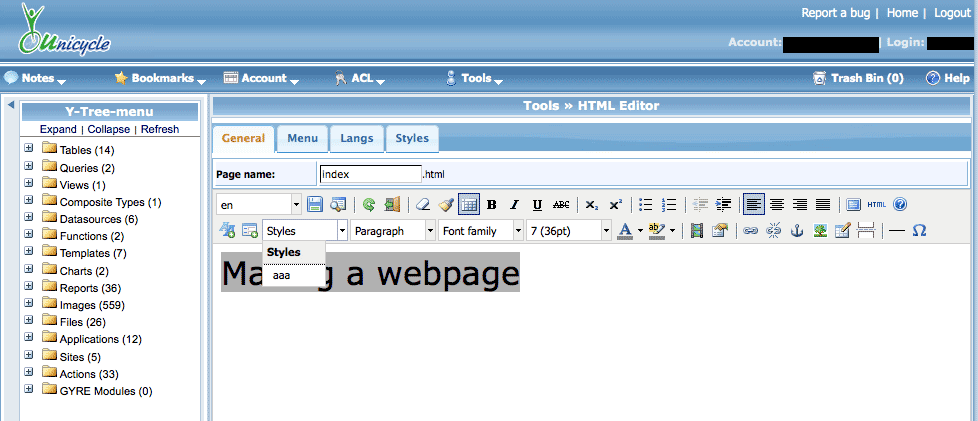Open the Styles tab

411,138
